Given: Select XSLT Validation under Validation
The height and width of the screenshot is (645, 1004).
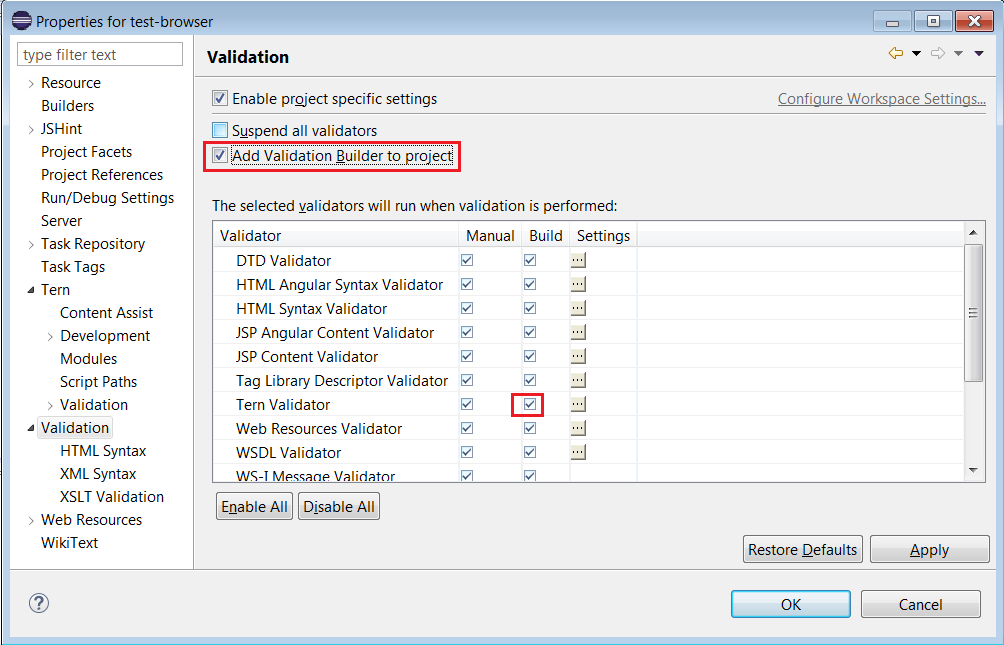Looking at the screenshot, I should (111, 496).
